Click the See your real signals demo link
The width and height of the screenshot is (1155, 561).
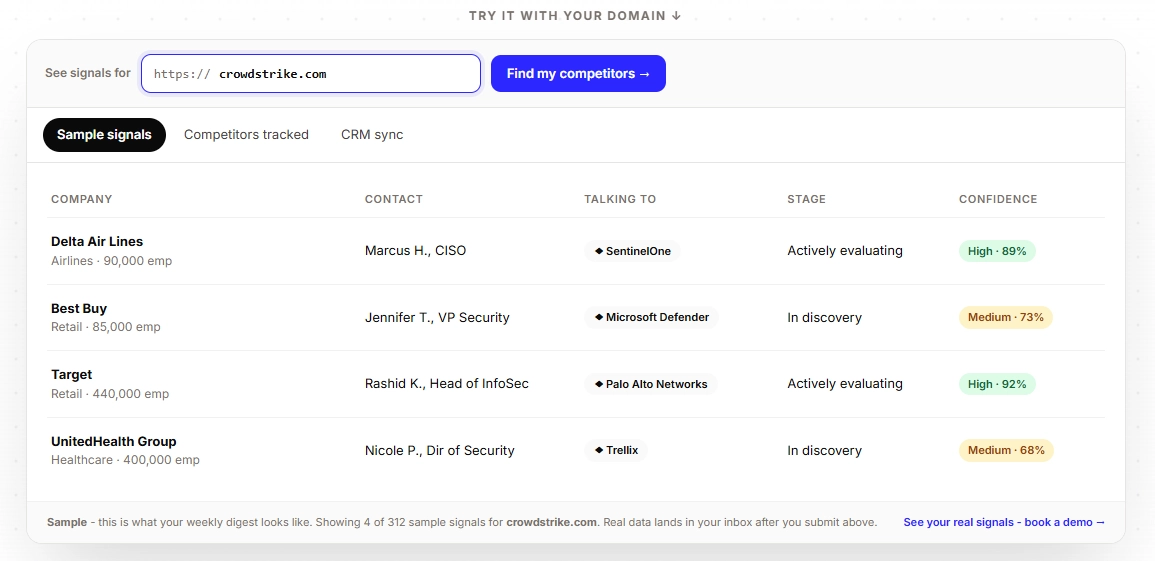(x=1004, y=522)
